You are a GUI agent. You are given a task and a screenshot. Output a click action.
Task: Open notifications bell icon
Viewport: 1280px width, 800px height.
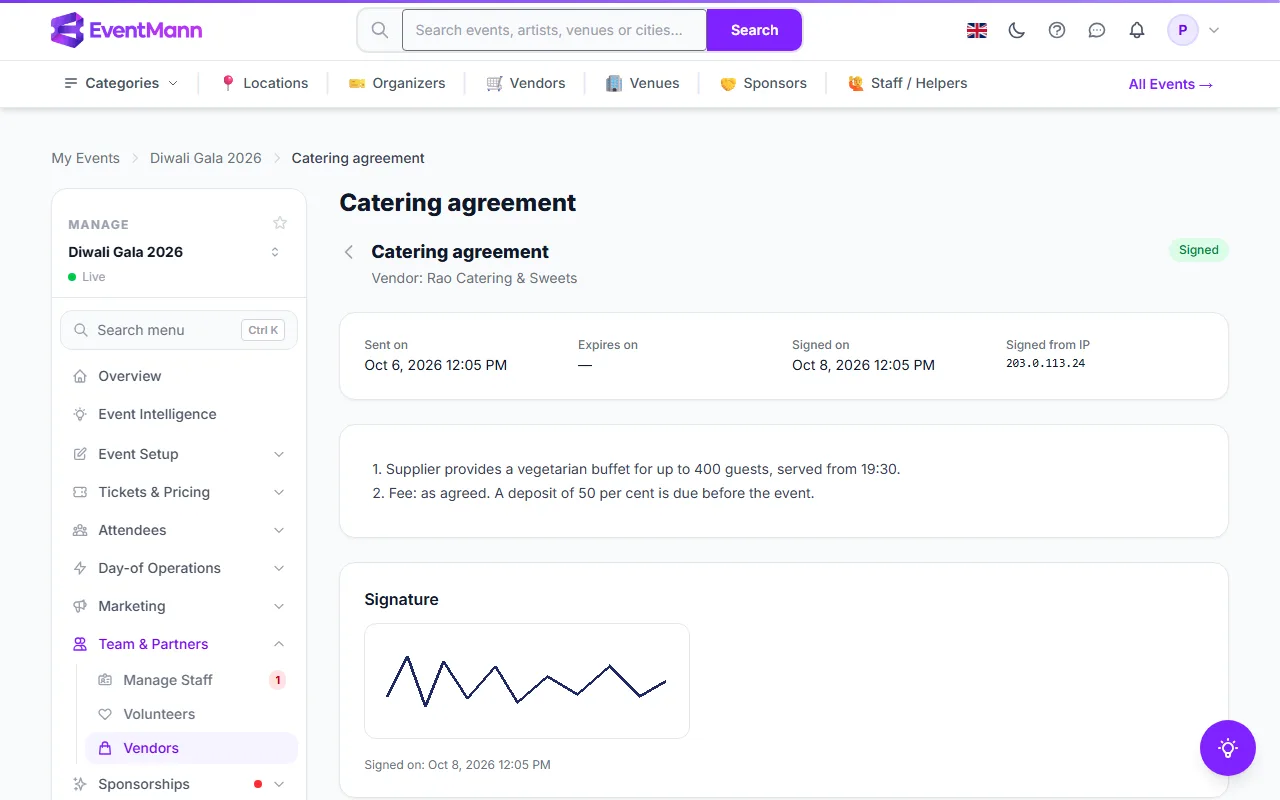click(x=1137, y=30)
